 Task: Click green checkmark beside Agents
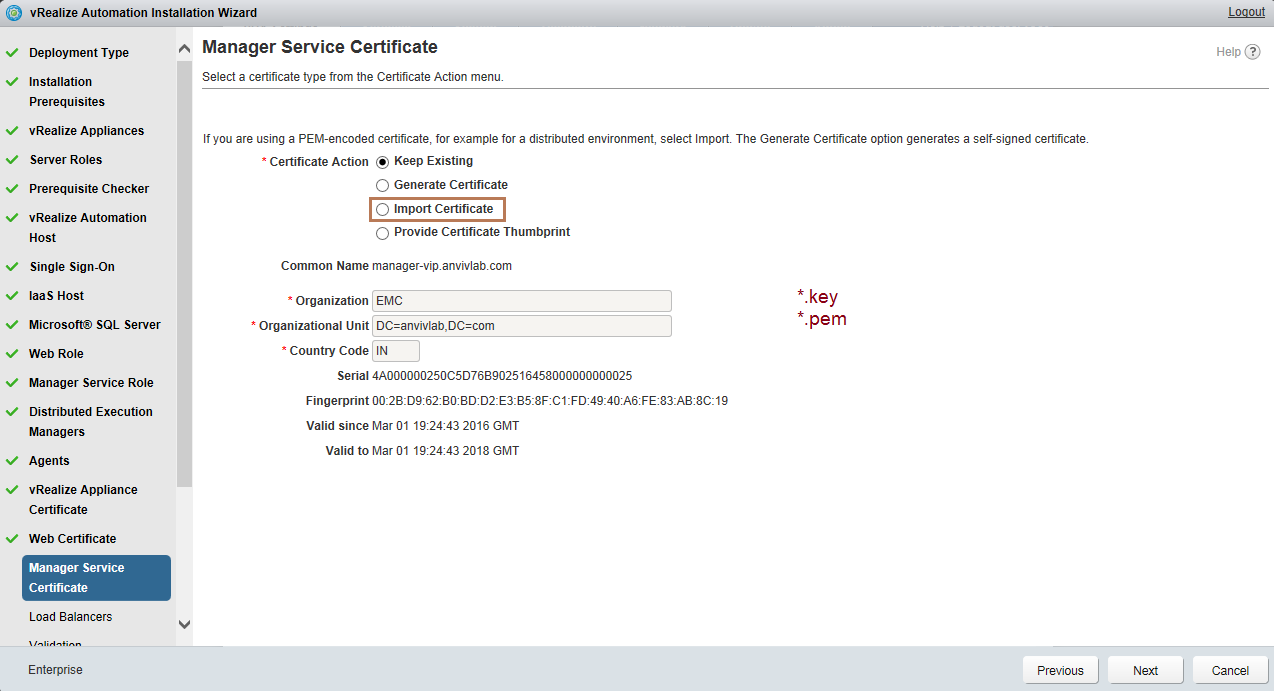point(13,461)
